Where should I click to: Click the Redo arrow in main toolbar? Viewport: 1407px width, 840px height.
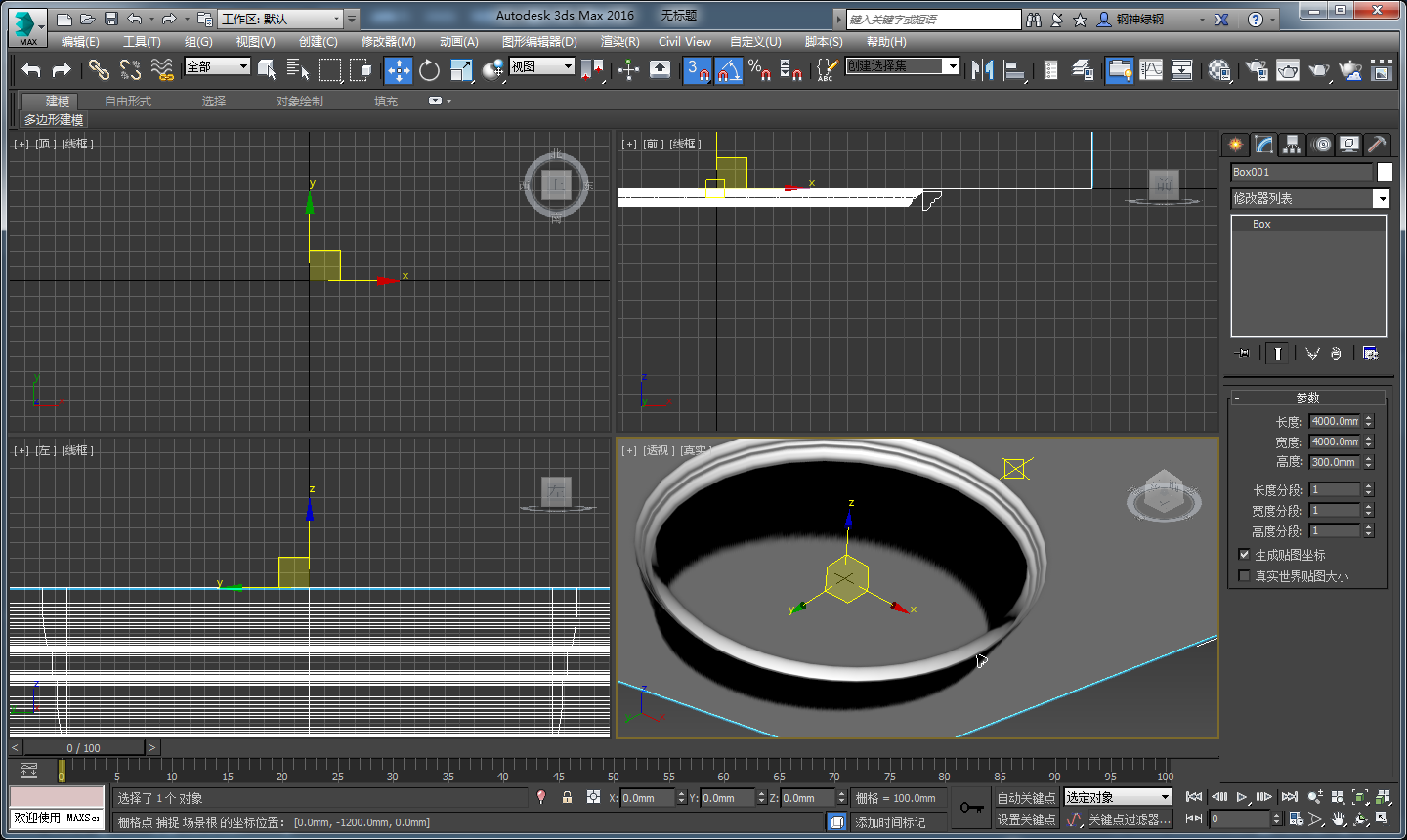pyautogui.click(x=62, y=69)
